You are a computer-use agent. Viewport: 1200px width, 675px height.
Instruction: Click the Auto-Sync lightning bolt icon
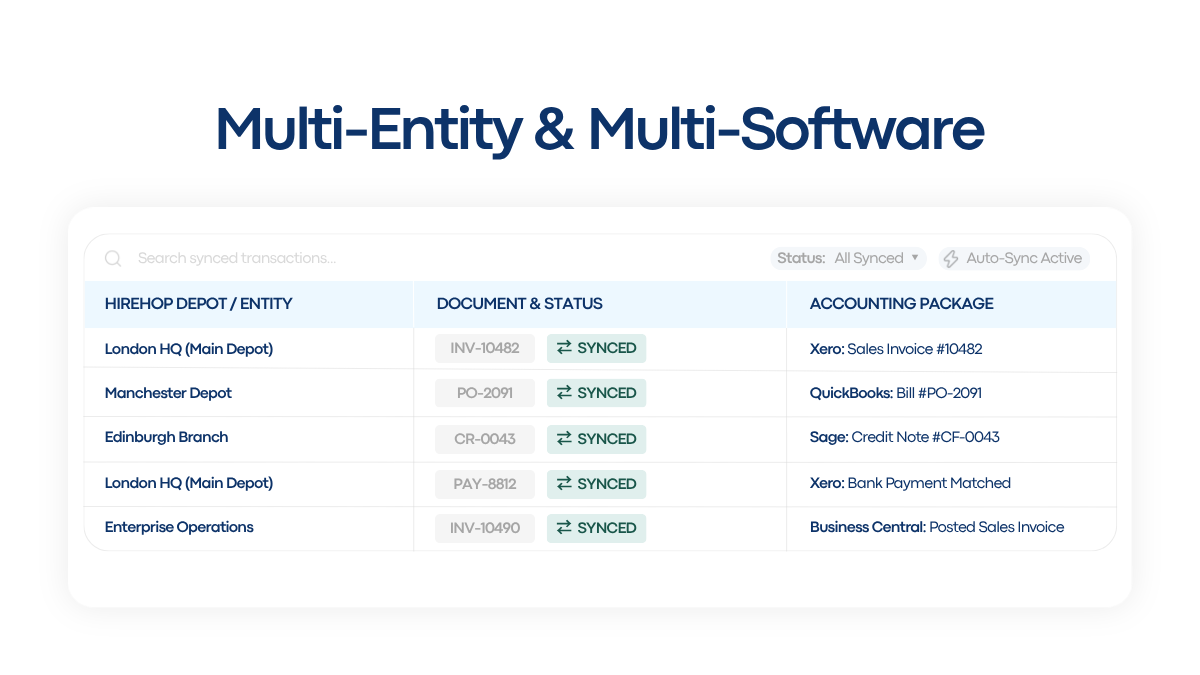(951, 258)
